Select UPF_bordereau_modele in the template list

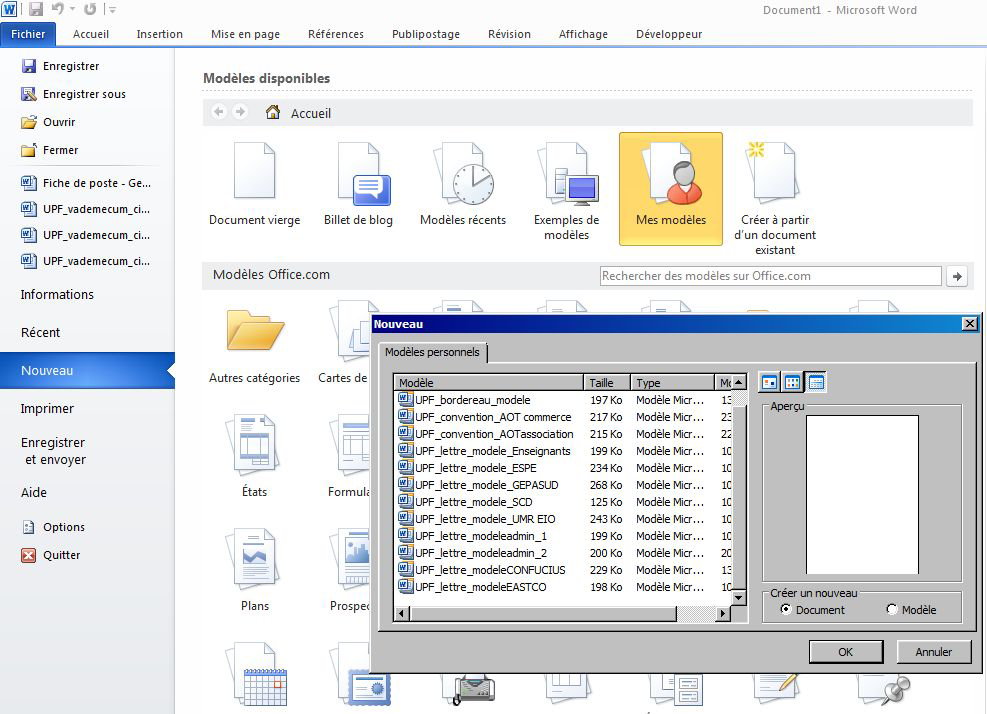click(465, 400)
